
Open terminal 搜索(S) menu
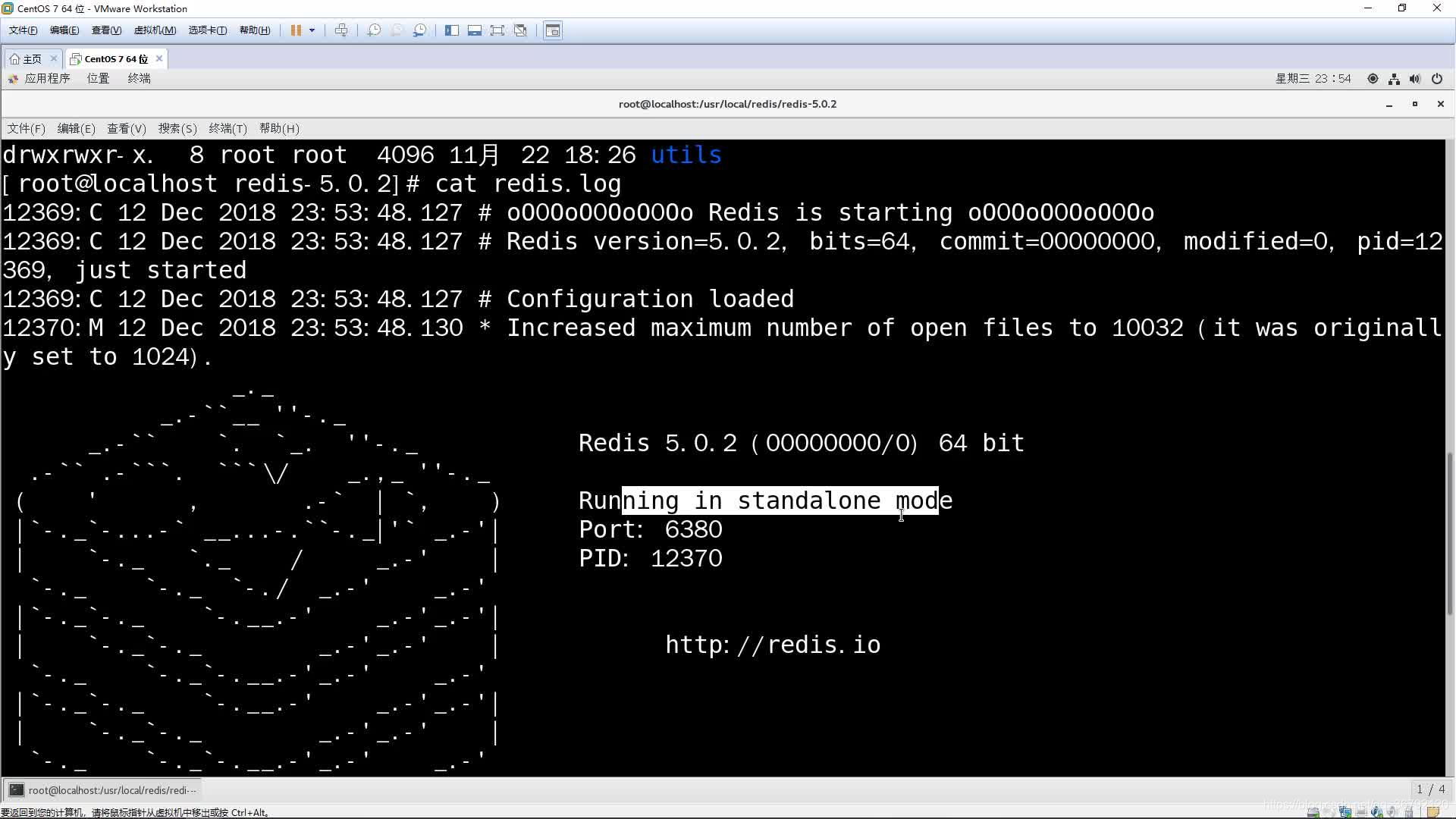pyautogui.click(x=177, y=128)
